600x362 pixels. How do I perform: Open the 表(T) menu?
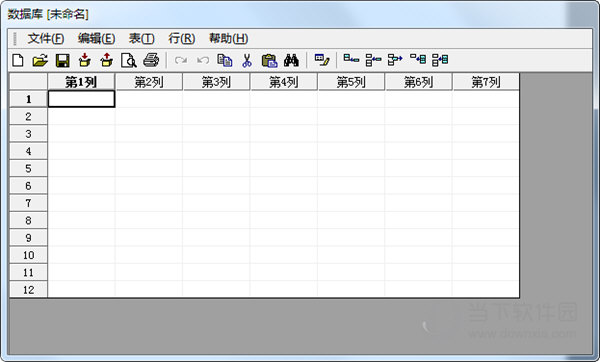pos(142,39)
